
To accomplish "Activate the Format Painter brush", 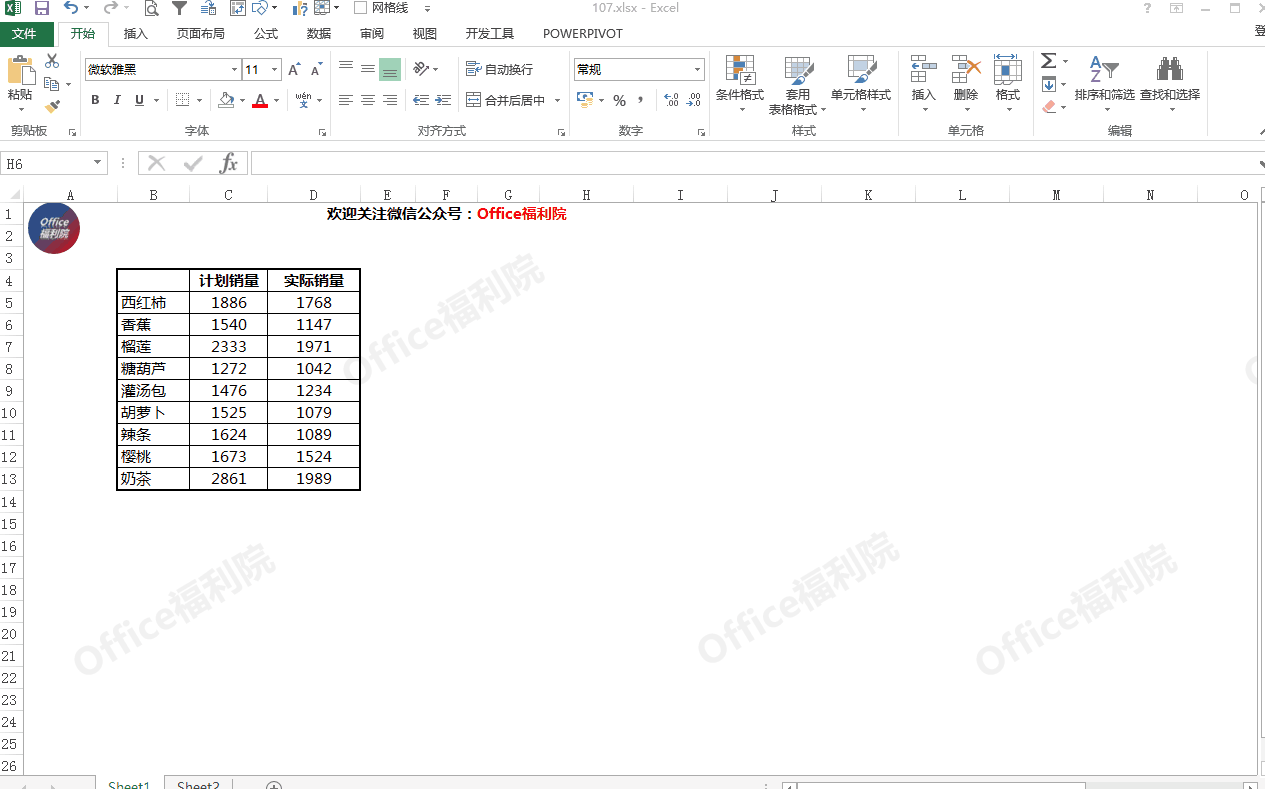I will [52, 106].
